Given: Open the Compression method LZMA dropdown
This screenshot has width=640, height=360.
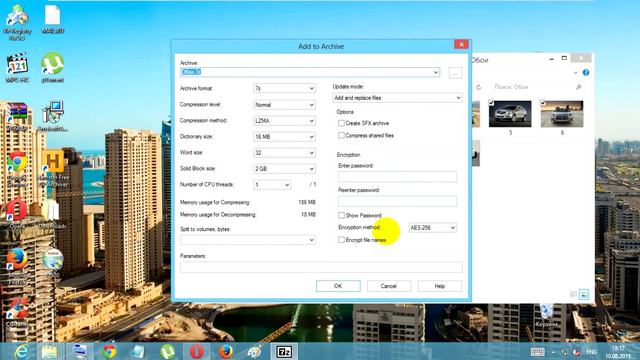Looking at the screenshot, I should (284, 121).
